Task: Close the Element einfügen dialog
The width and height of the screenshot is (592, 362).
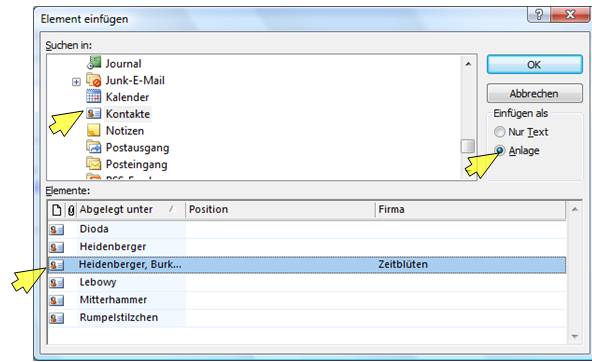Action: [570, 15]
